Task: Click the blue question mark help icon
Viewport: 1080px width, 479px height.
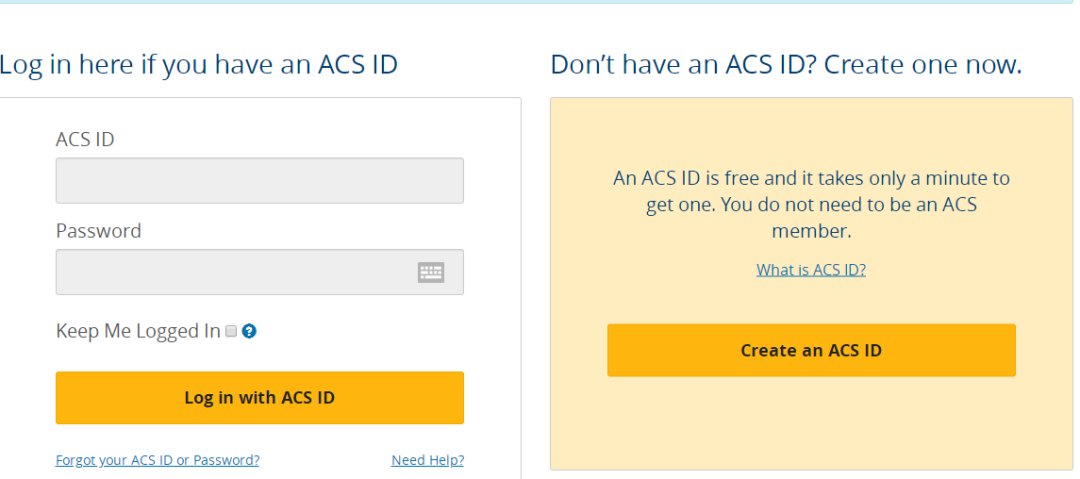Action: click(250, 331)
